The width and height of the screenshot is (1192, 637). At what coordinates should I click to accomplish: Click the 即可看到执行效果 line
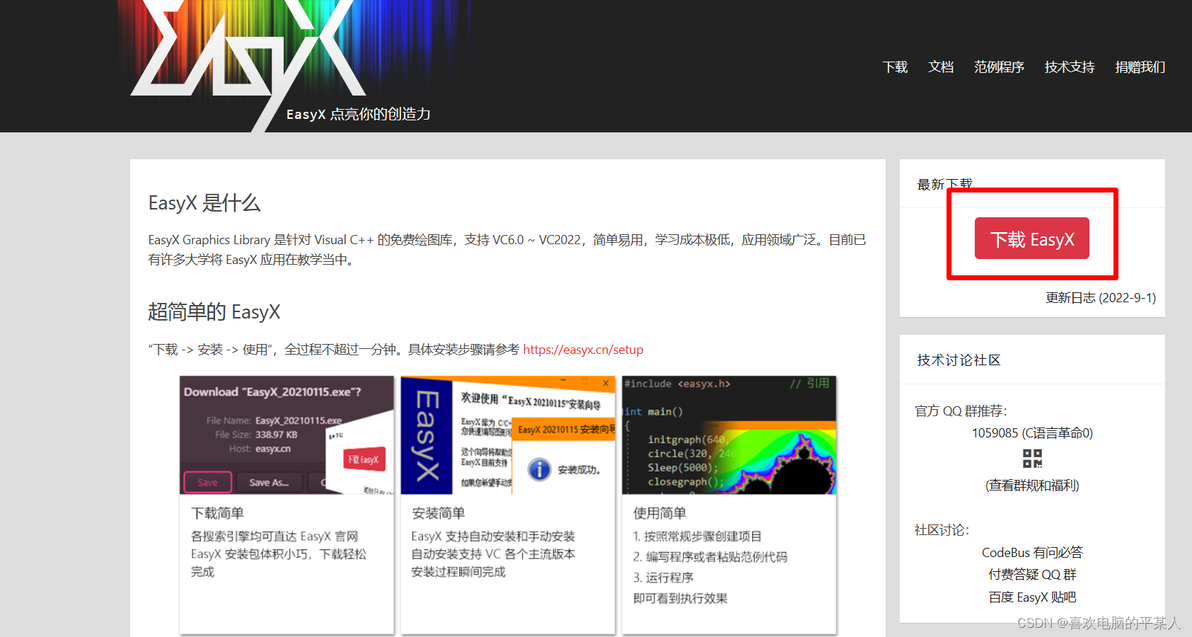click(680, 598)
